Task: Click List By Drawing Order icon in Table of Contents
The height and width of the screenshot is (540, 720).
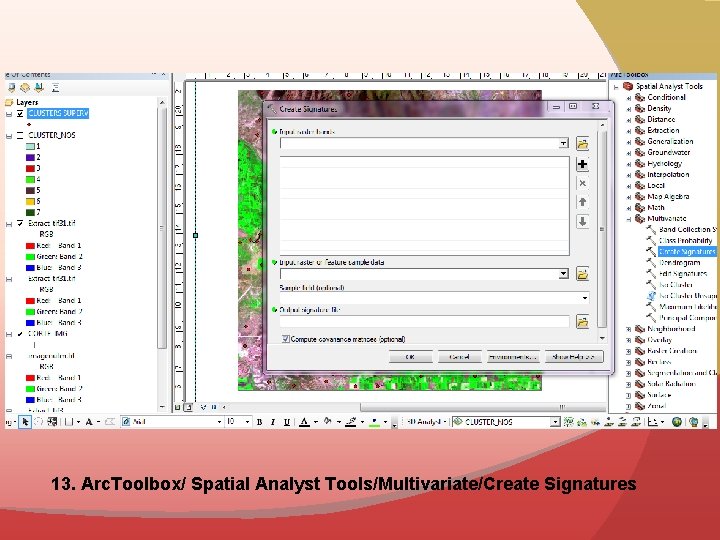Action: 11,87
